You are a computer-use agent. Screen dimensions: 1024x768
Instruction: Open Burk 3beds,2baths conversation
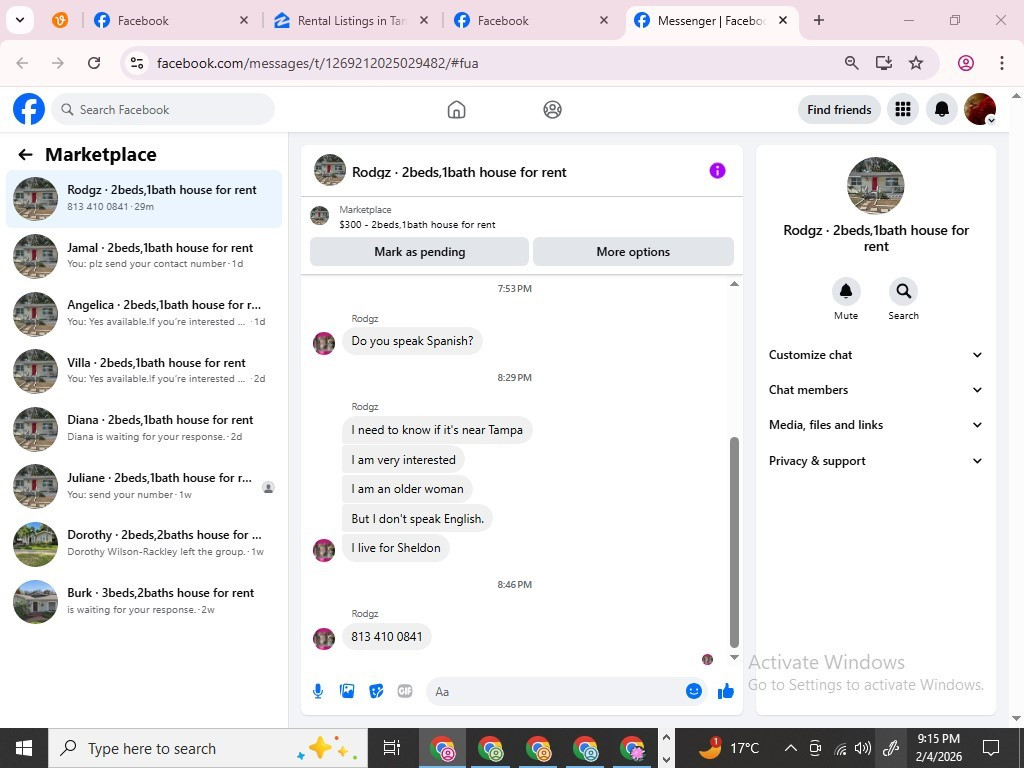pyautogui.click(x=144, y=601)
